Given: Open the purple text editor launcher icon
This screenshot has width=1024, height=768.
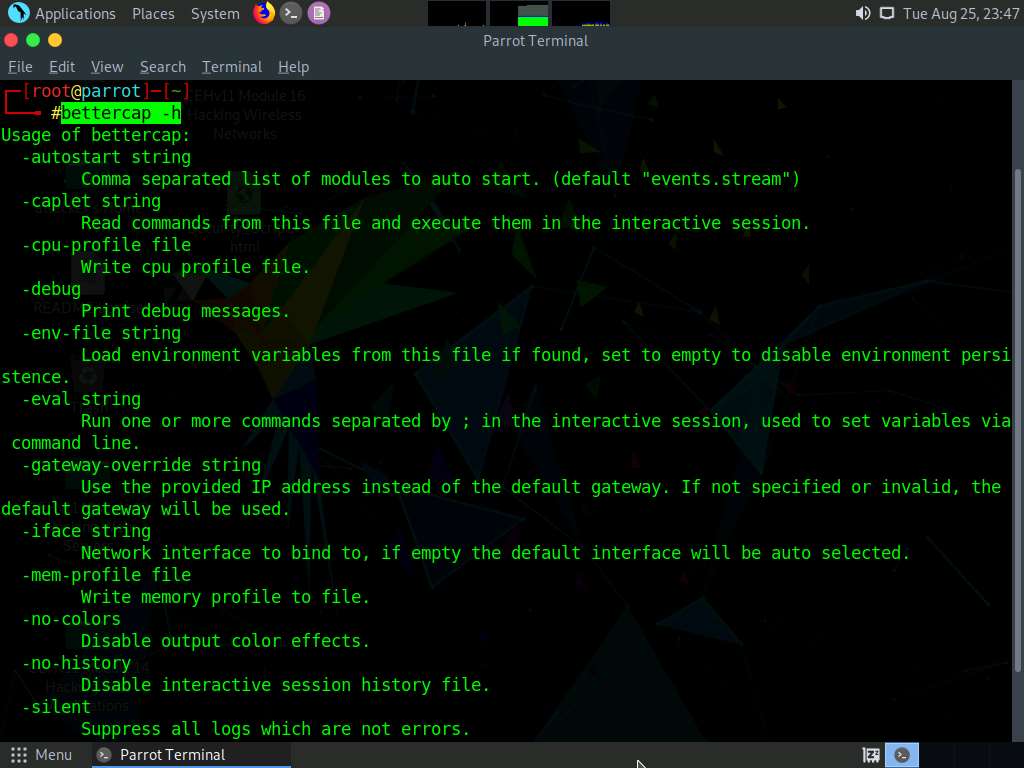Looking at the screenshot, I should tap(319, 13).
